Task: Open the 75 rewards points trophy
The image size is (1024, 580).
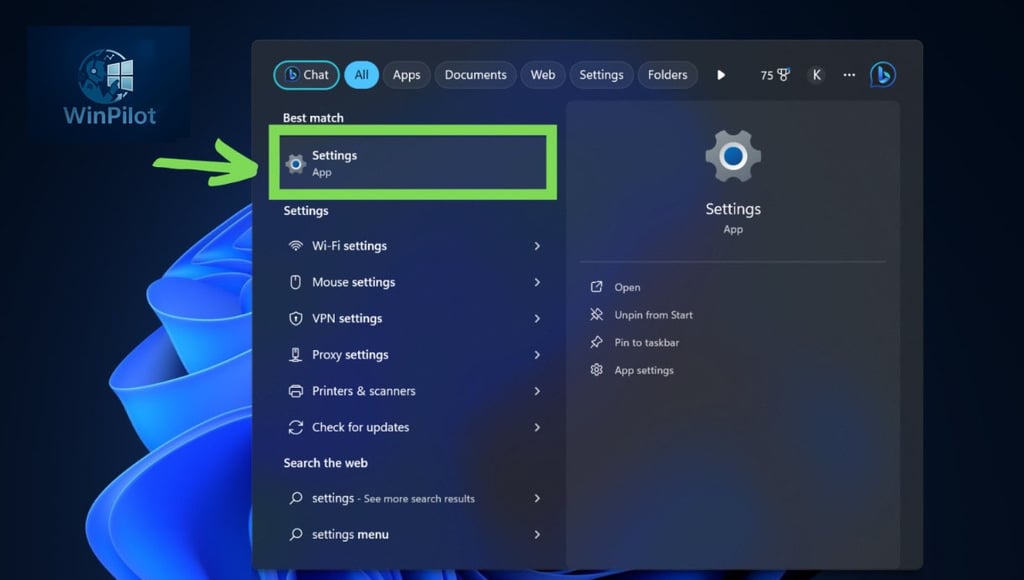Action: point(775,75)
